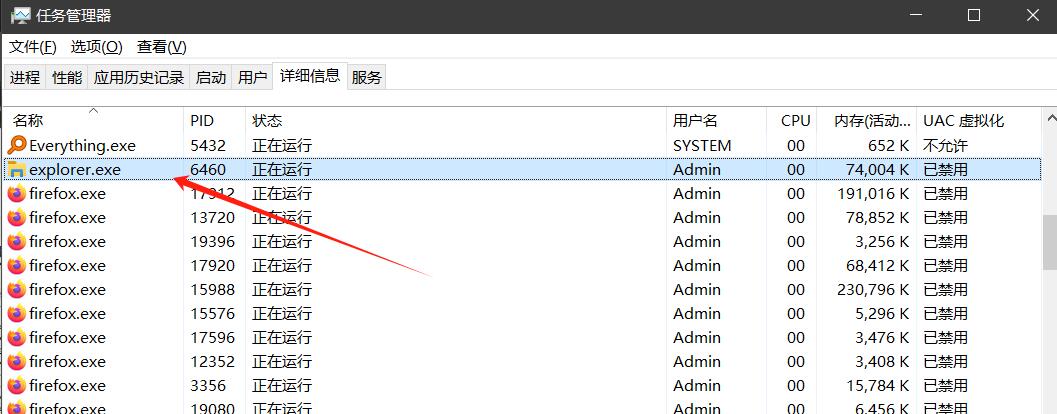Switch to the 进程 tab
This screenshot has width=1057, height=414.
25,78
